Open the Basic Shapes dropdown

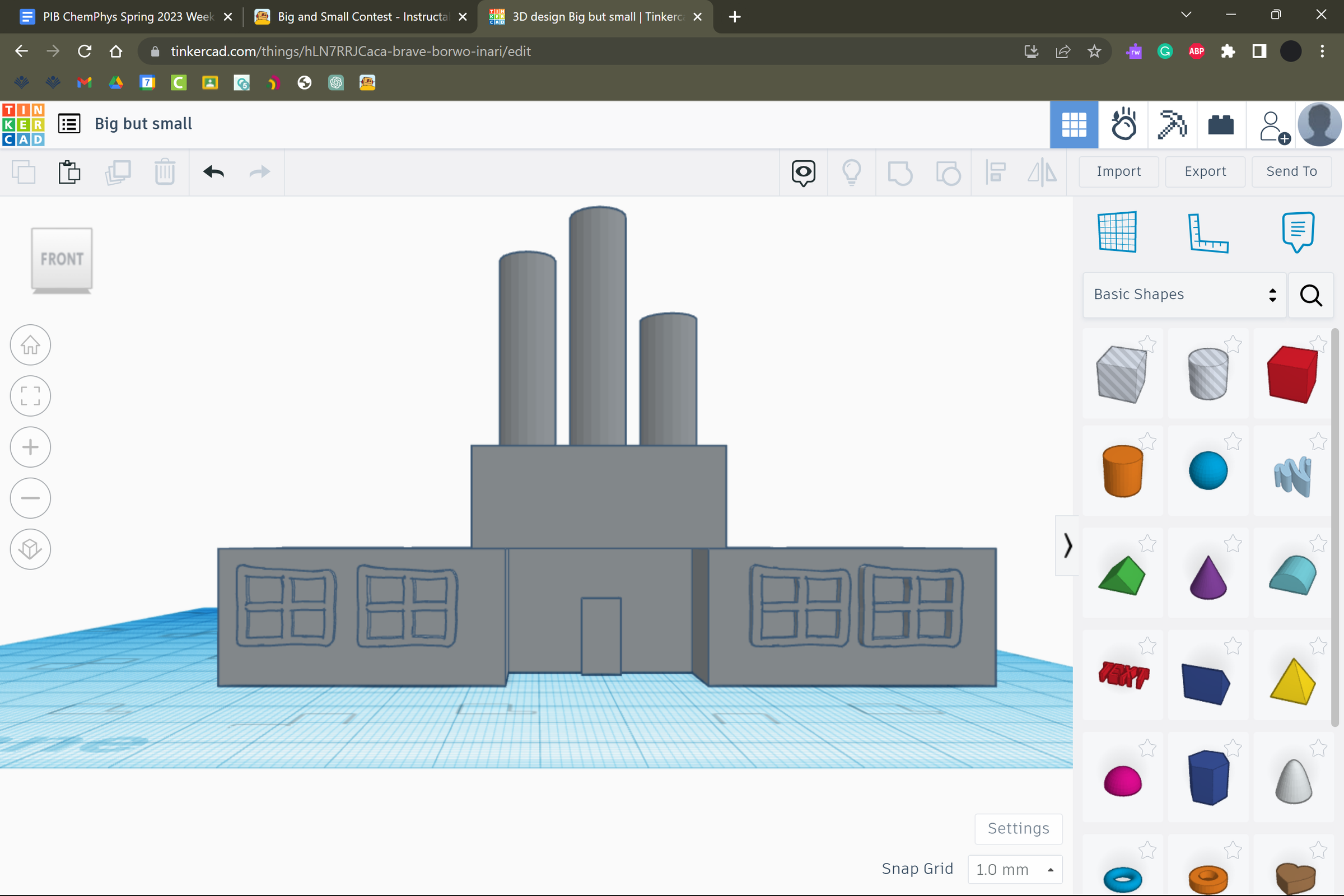(1183, 295)
